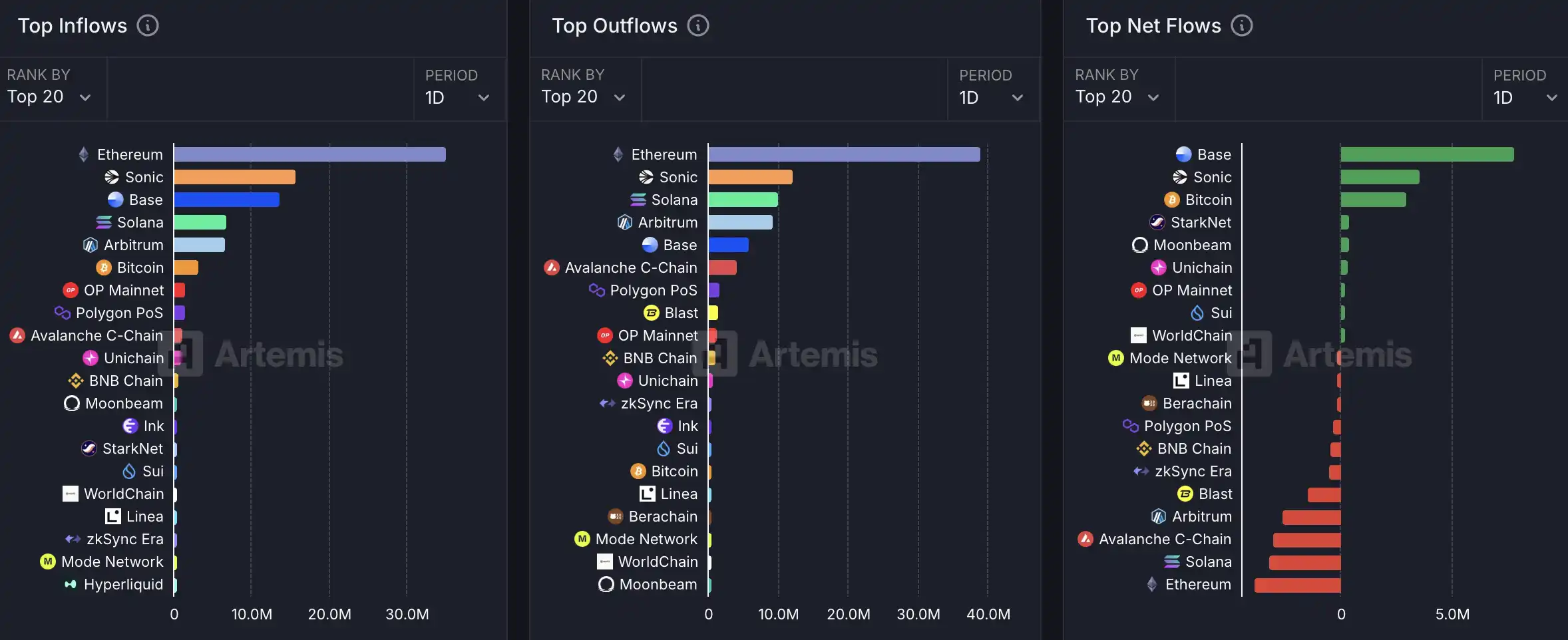1568x640 pixels.
Task: Click Berachain icon in Top Outflows
Action: (x=616, y=516)
